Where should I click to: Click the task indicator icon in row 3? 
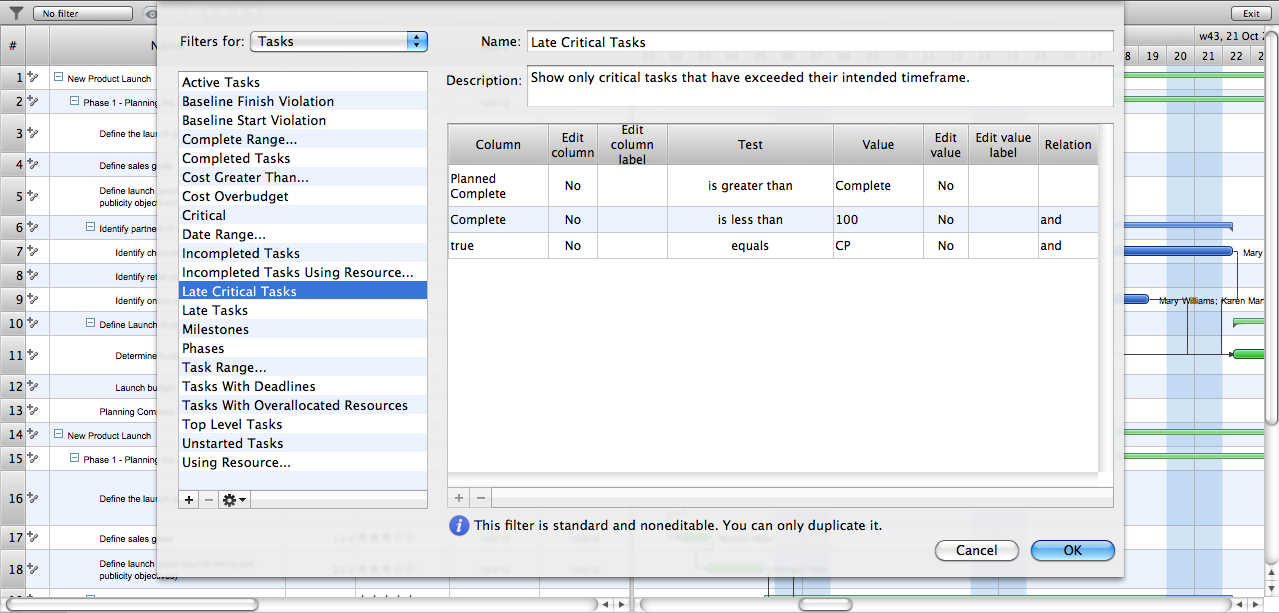click(x=33, y=132)
